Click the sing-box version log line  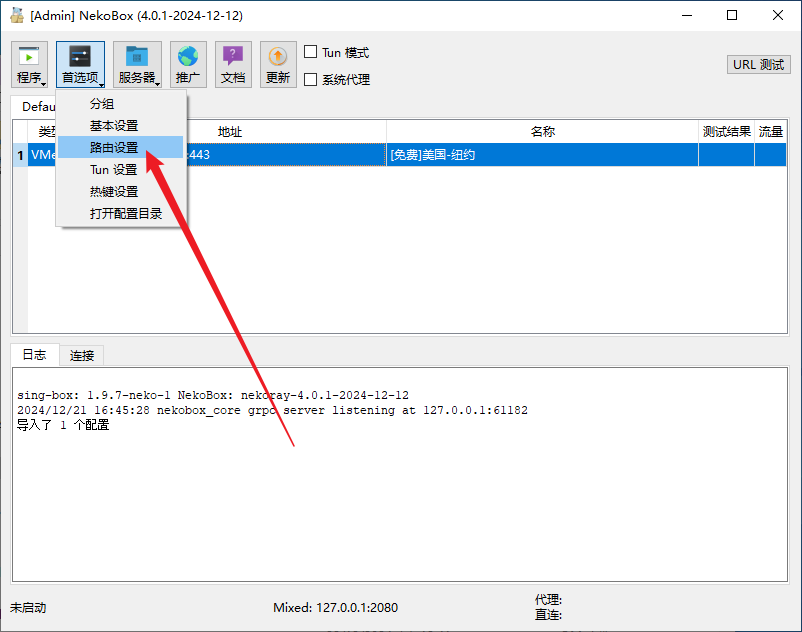click(213, 395)
